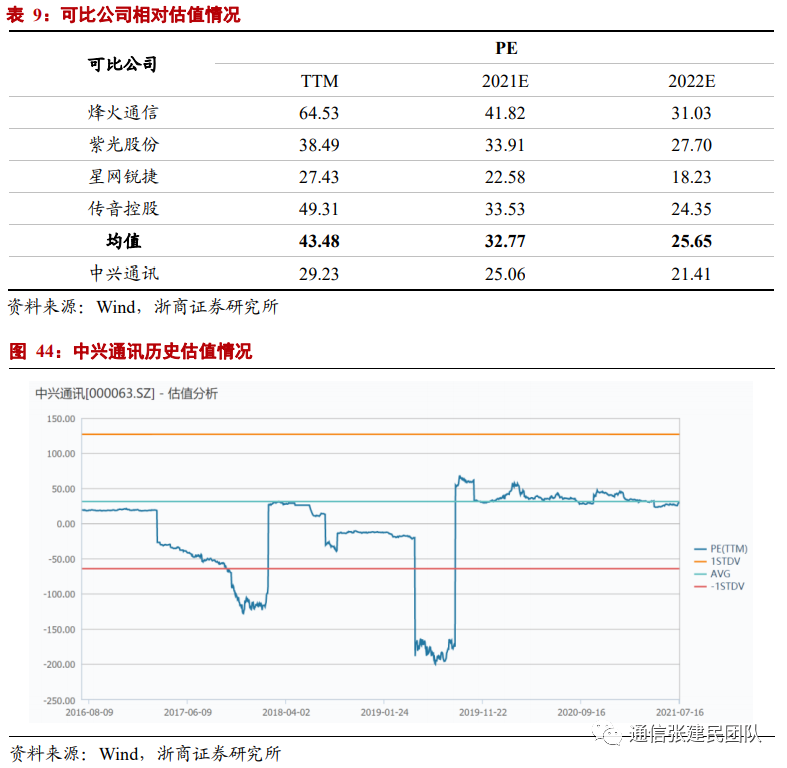787x768 pixels.
Task: Click the 2017-06-09 x-axis date
Action: 188,712
